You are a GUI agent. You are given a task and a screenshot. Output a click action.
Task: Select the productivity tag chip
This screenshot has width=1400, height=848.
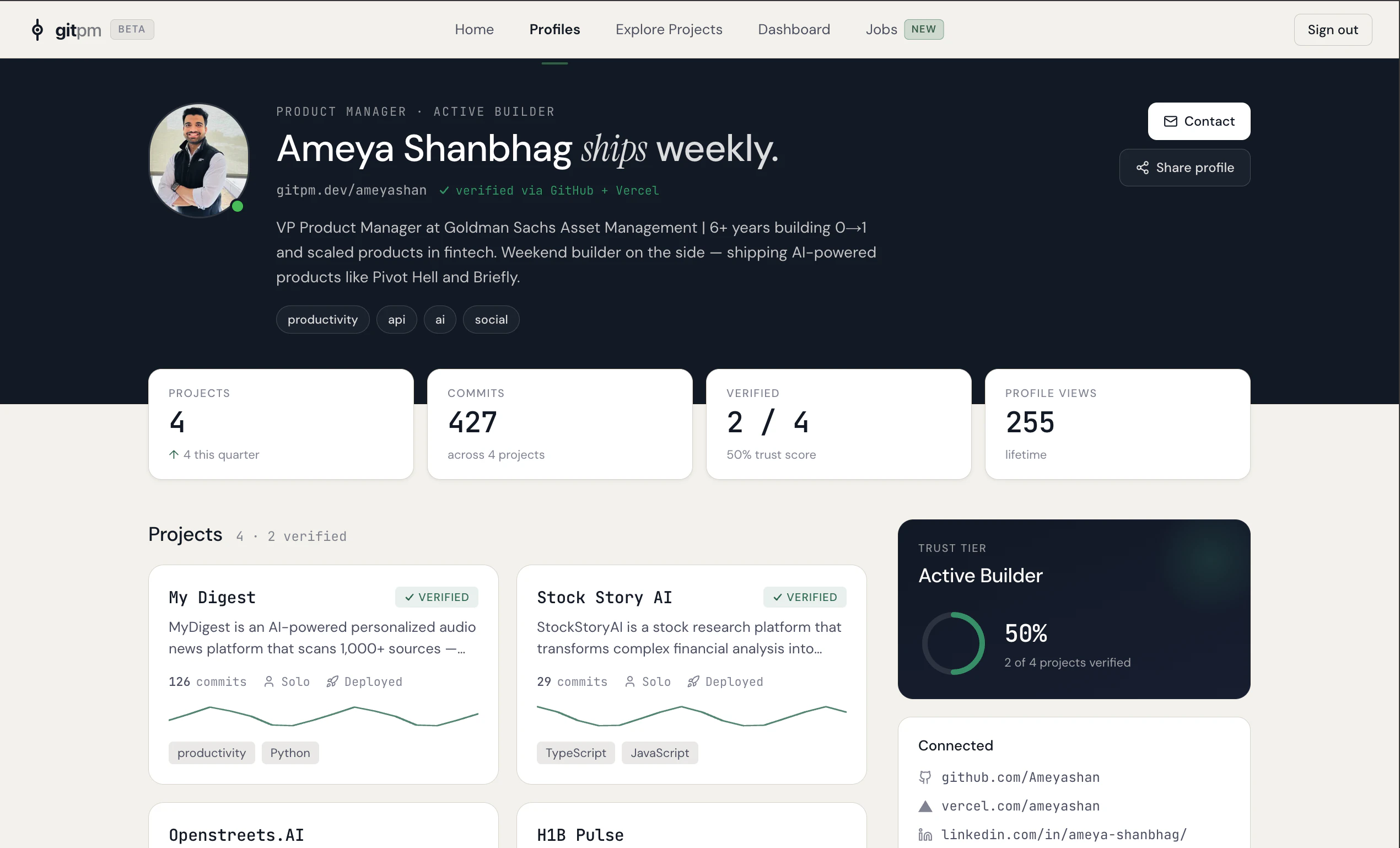[322, 319]
